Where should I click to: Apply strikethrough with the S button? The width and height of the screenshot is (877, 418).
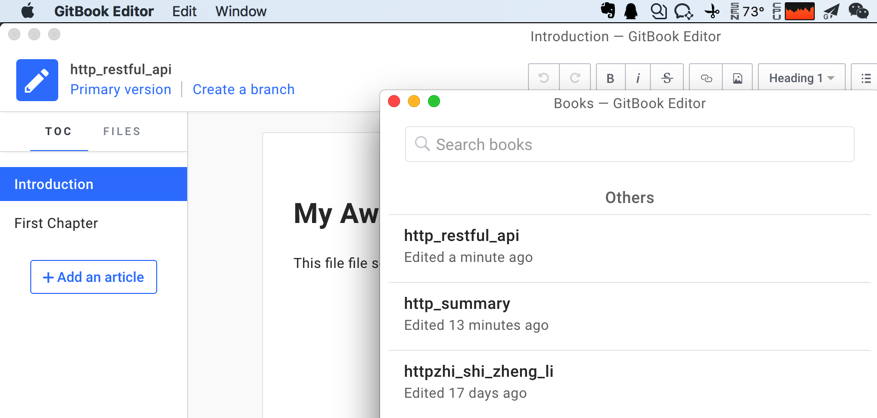(x=667, y=78)
